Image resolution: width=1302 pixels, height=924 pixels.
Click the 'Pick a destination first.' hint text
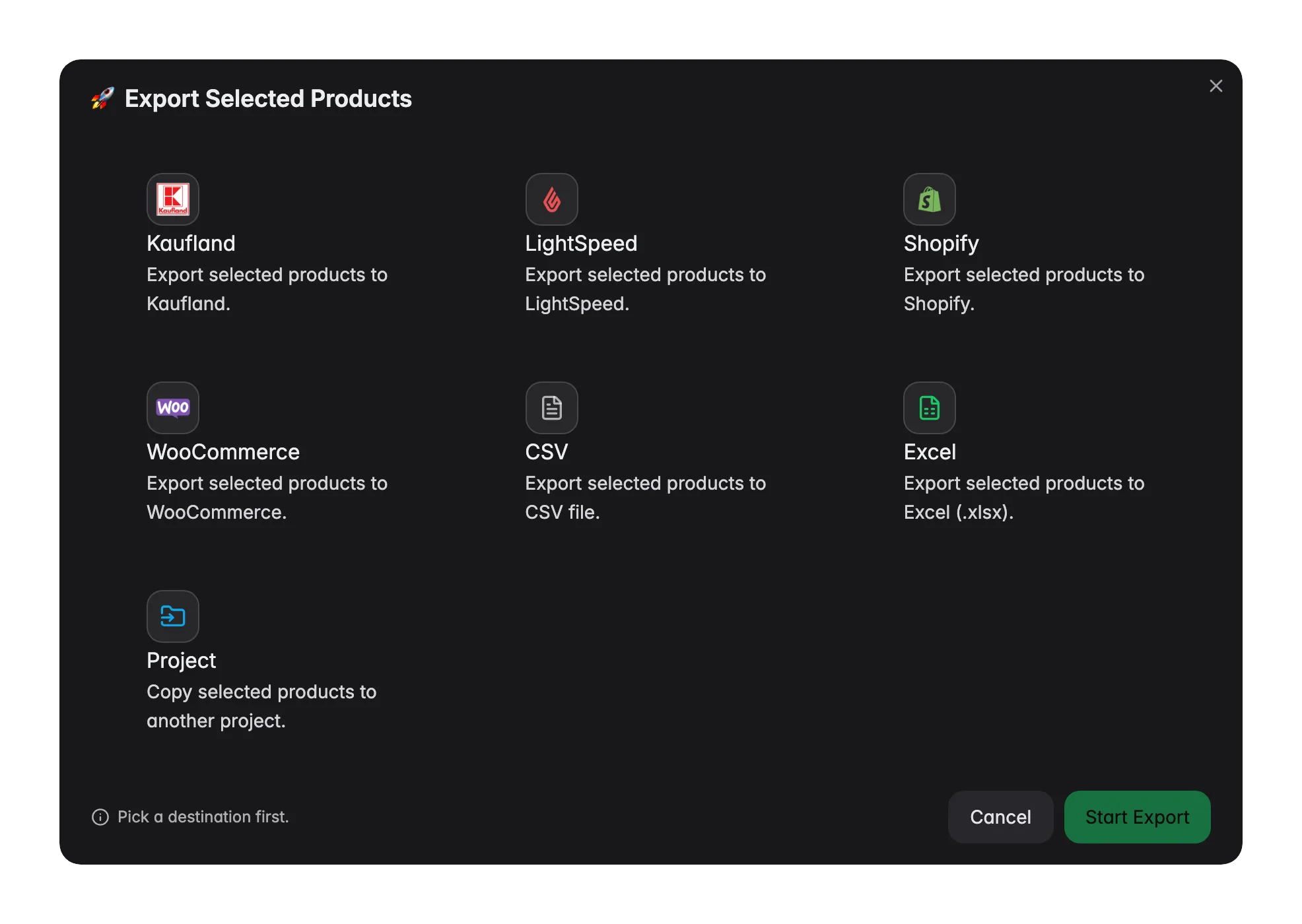click(203, 817)
